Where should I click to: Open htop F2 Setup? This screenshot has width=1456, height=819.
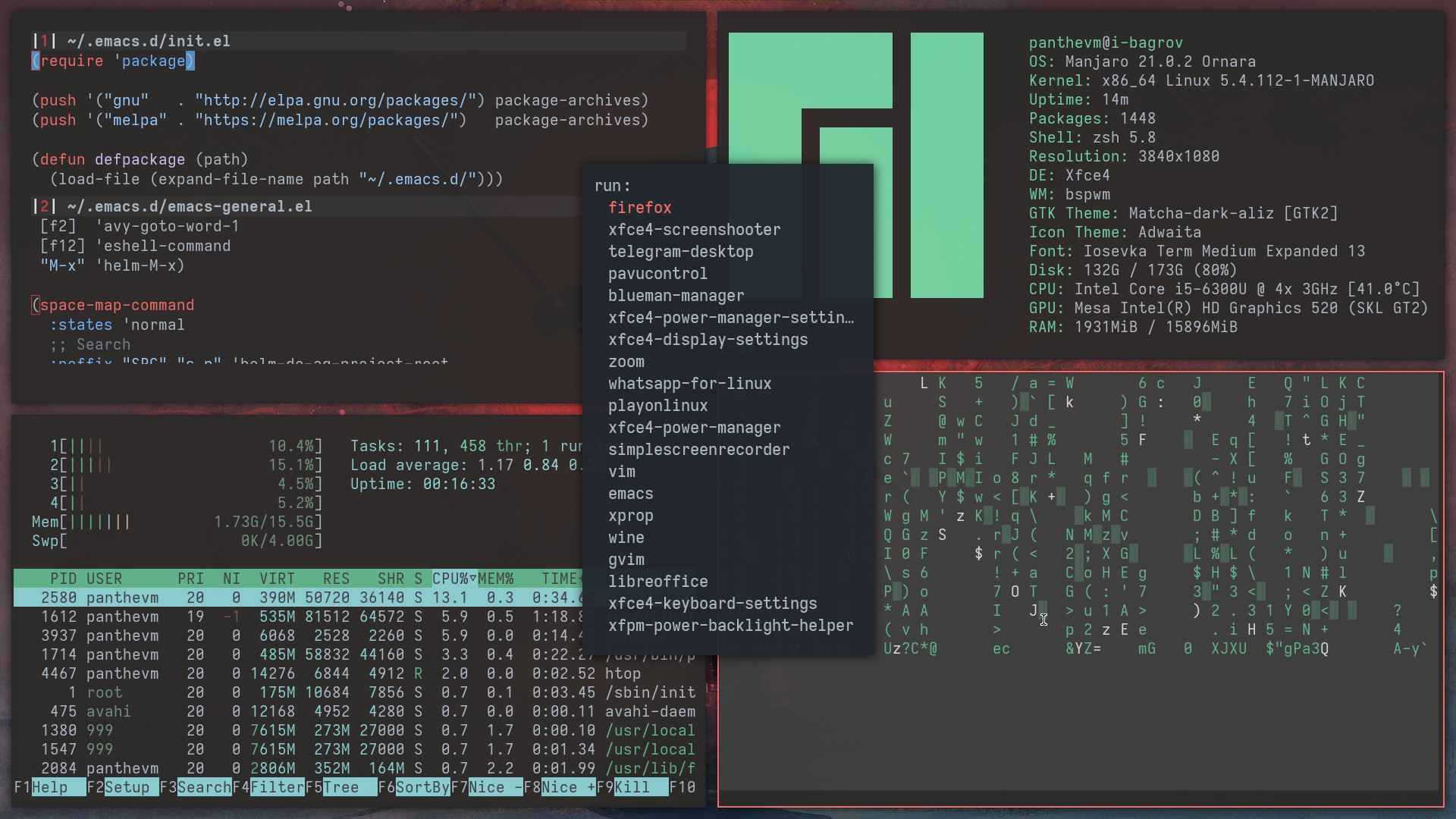(x=127, y=787)
